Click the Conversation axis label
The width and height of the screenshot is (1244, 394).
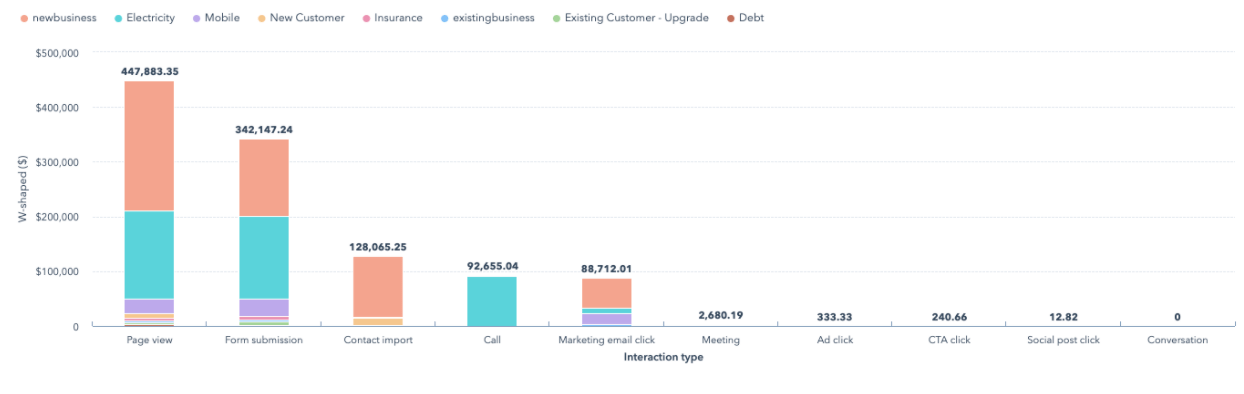[1177, 340]
